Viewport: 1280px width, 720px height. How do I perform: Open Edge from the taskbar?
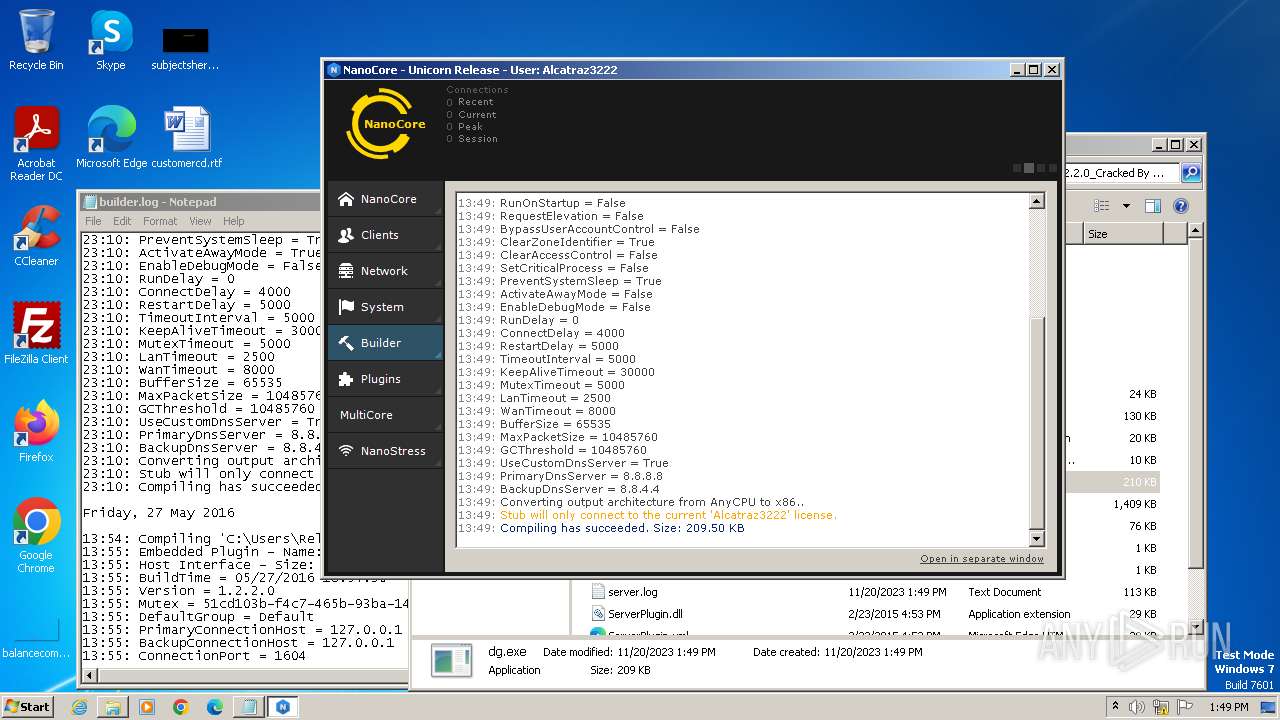[x=215, y=707]
